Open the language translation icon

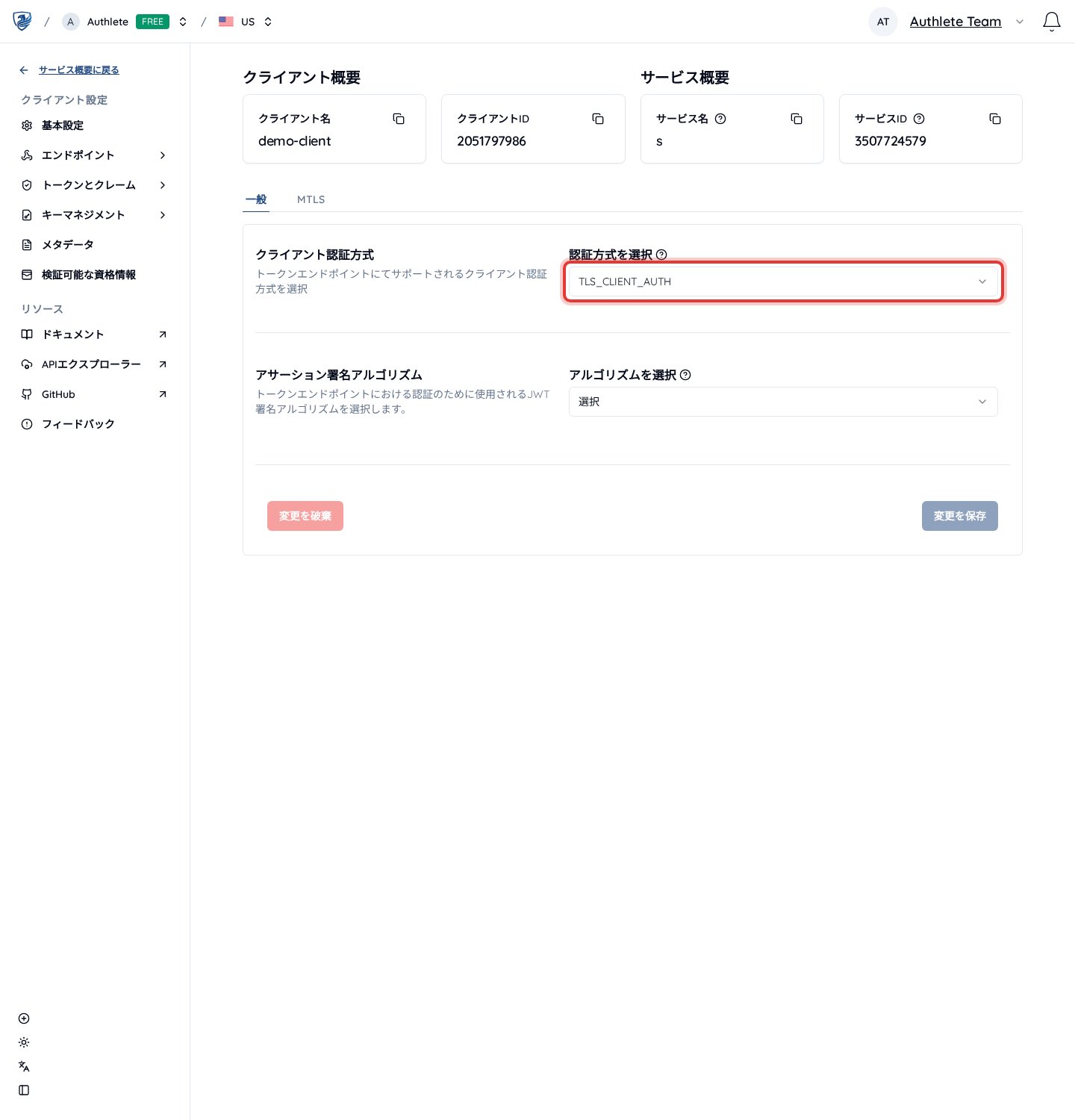pyautogui.click(x=24, y=1066)
